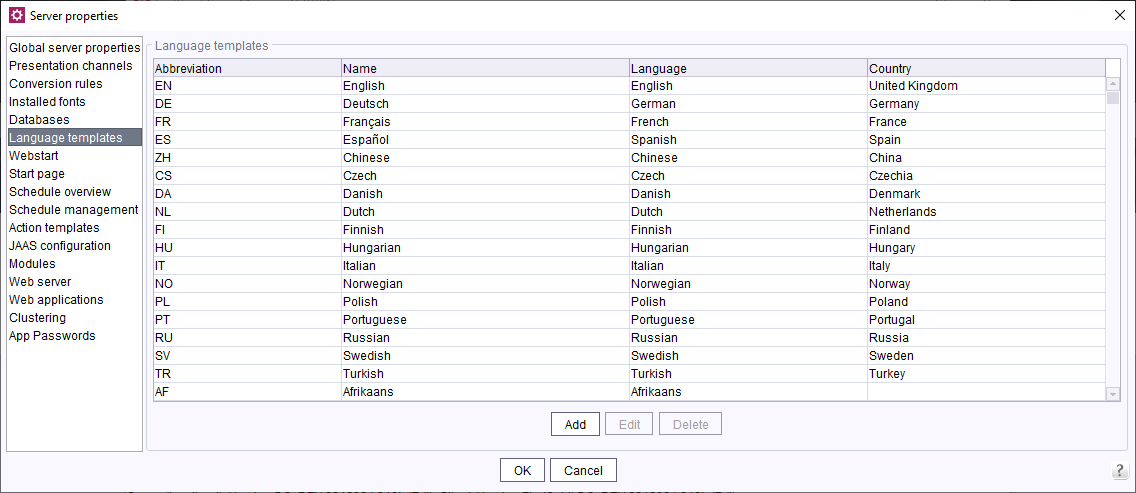Click the Italy country cell
Image resolution: width=1136 pixels, height=493 pixels.
[x=987, y=265]
